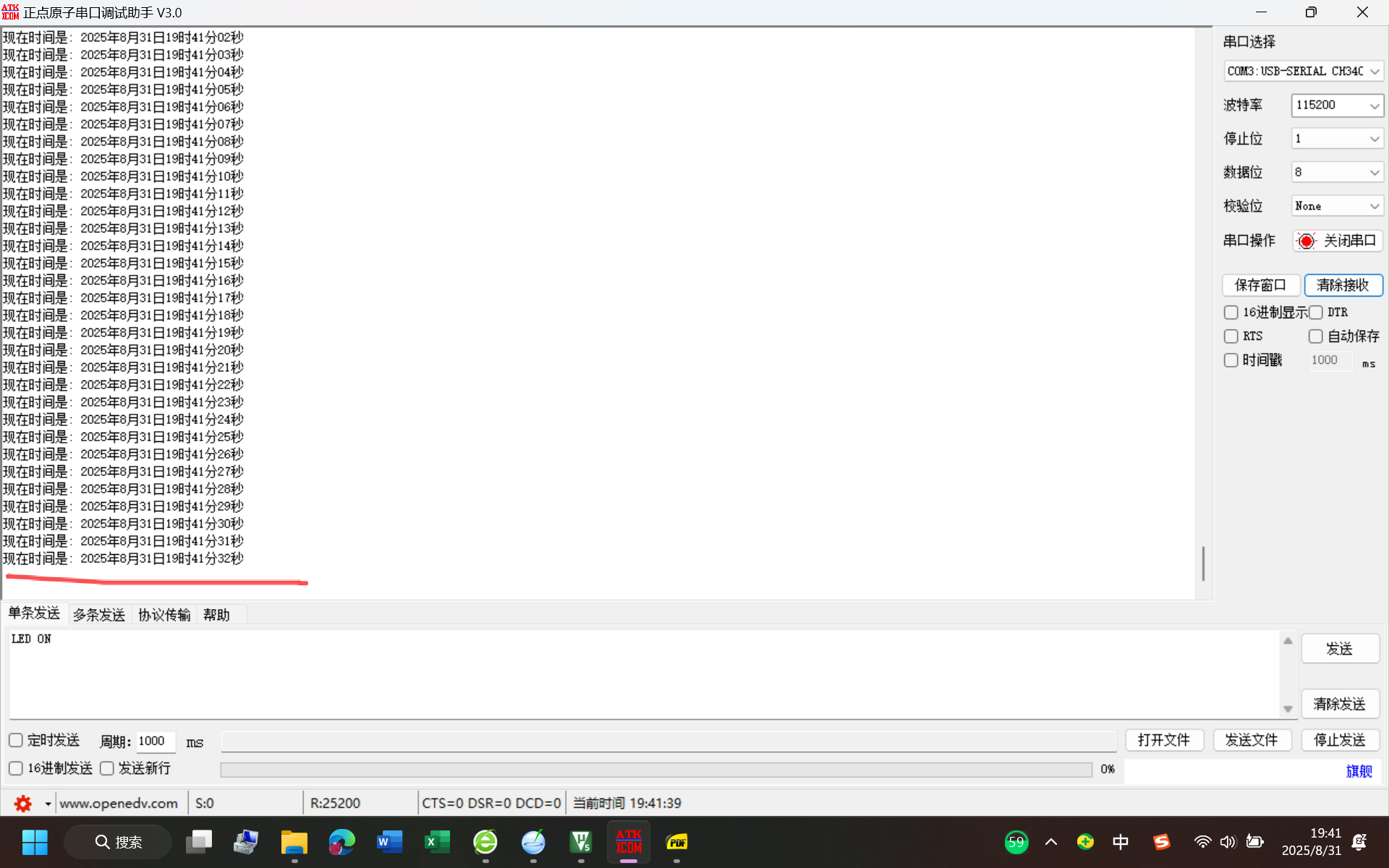Image resolution: width=1389 pixels, height=868 pixels.
Task: Open Windows Start menu
Action: pyautogui.click(x=35, y=842)
